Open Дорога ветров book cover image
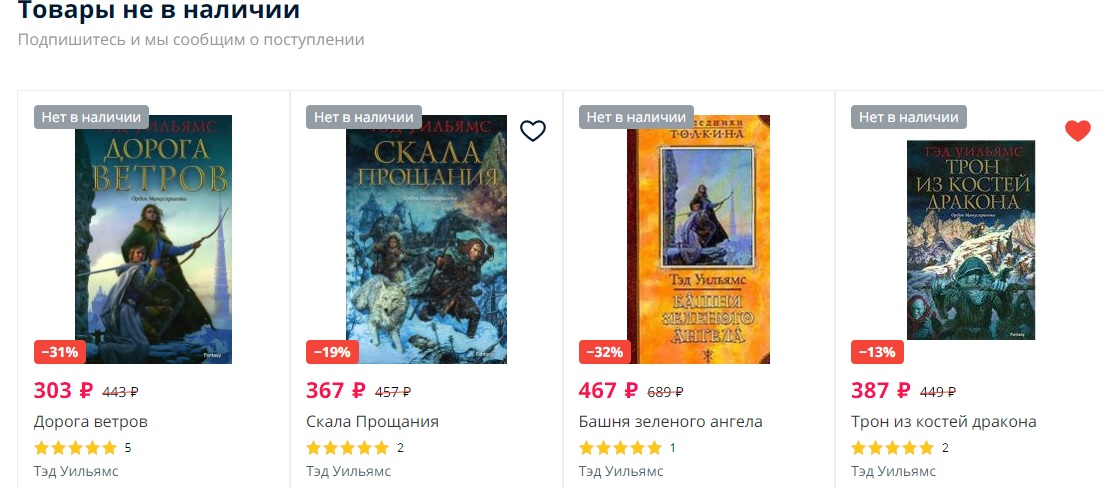Image resolution: width=1103 pixels, height=489 pixels. coord(153,239)
